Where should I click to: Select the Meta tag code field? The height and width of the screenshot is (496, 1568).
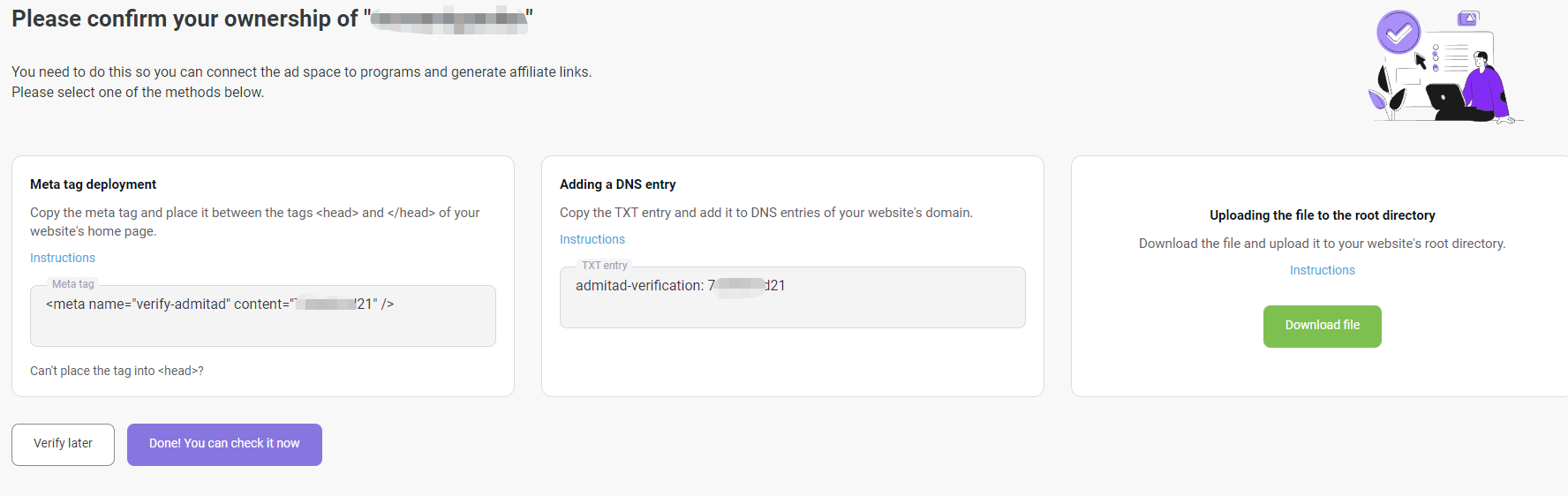click(263, 316)
